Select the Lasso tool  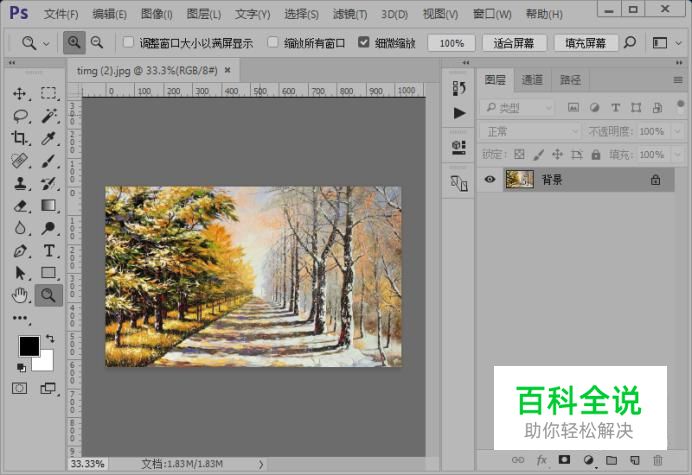pos(20,116)
